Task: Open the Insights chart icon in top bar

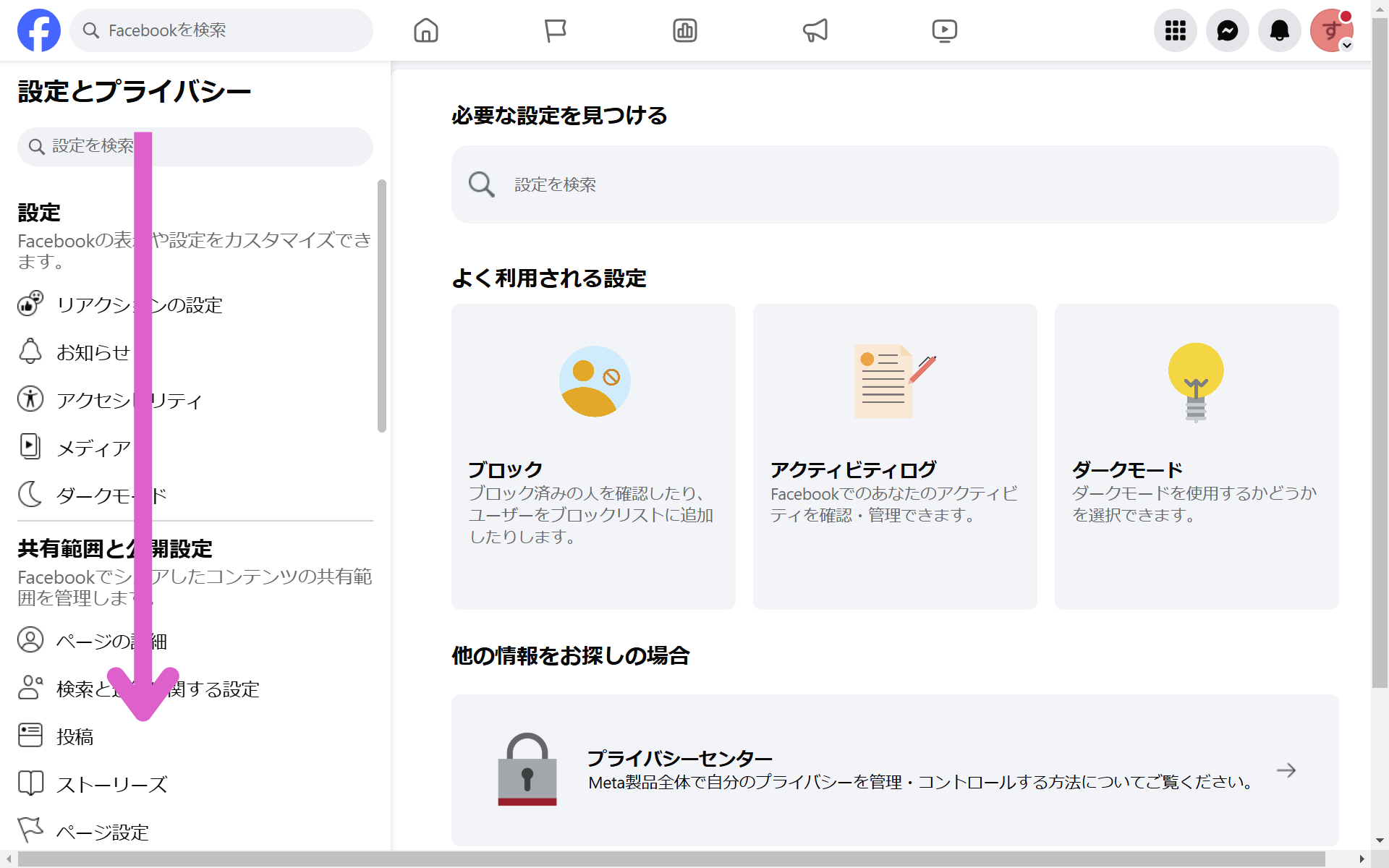Action: pos(684,30)
